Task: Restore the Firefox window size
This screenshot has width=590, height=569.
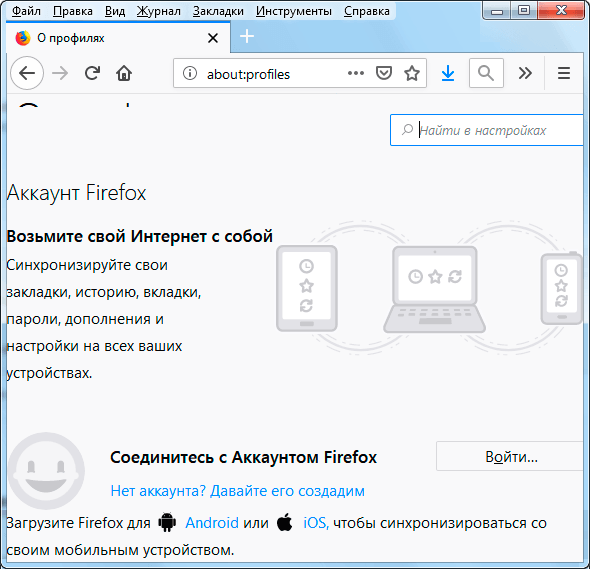Action: [x=524, y=11]
